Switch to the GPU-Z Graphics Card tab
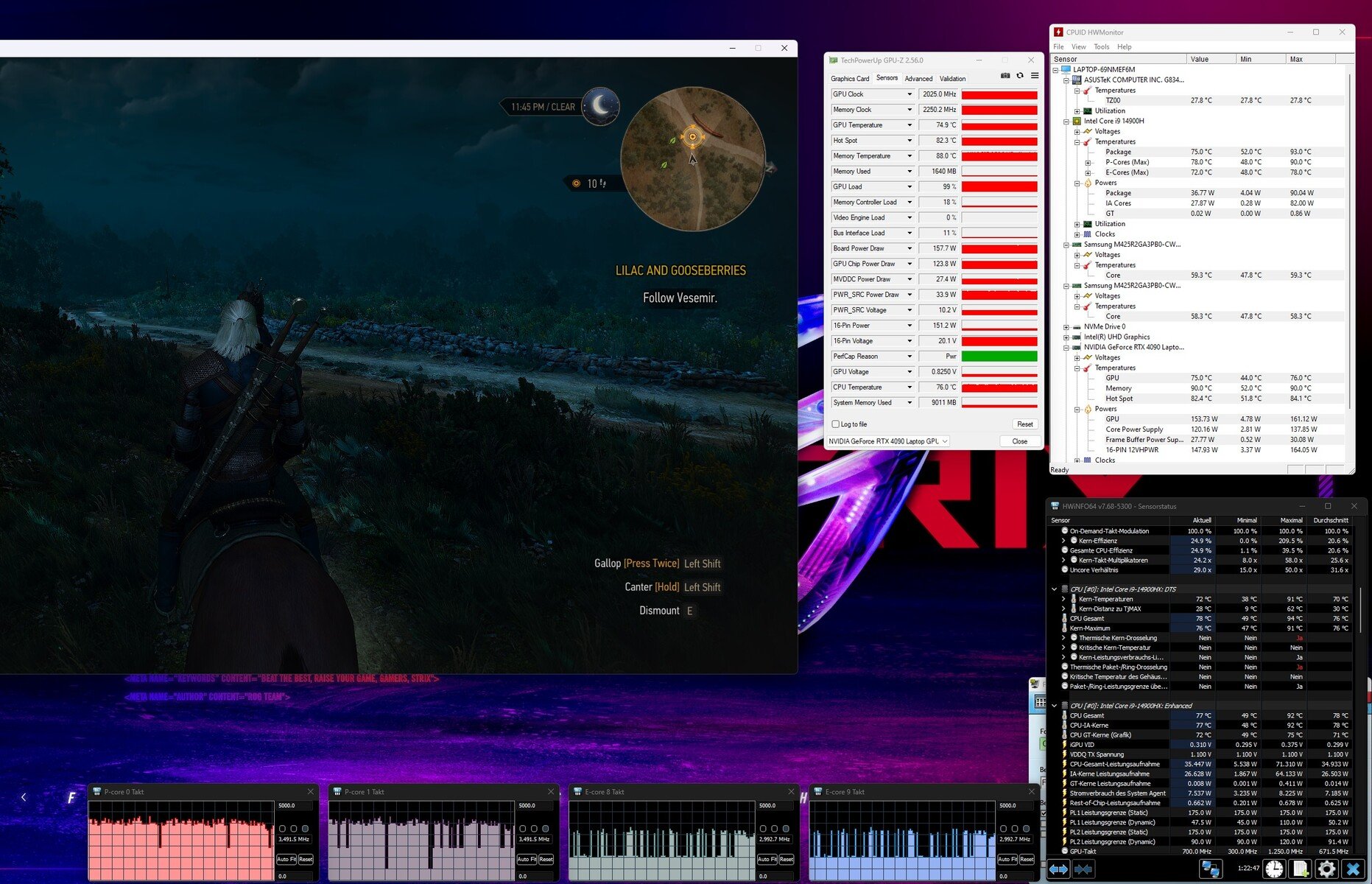 click(x=850, y=79)
